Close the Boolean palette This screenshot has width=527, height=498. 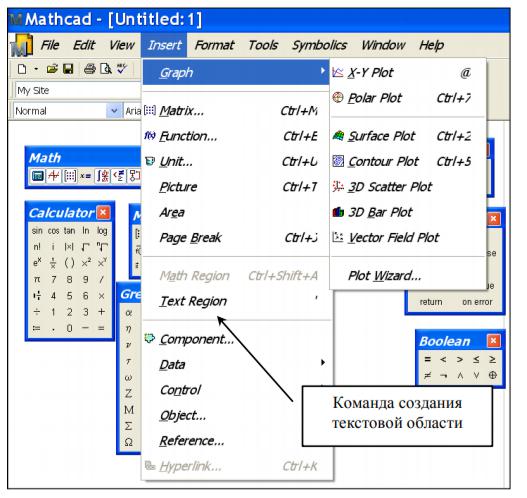pos(493,341)
